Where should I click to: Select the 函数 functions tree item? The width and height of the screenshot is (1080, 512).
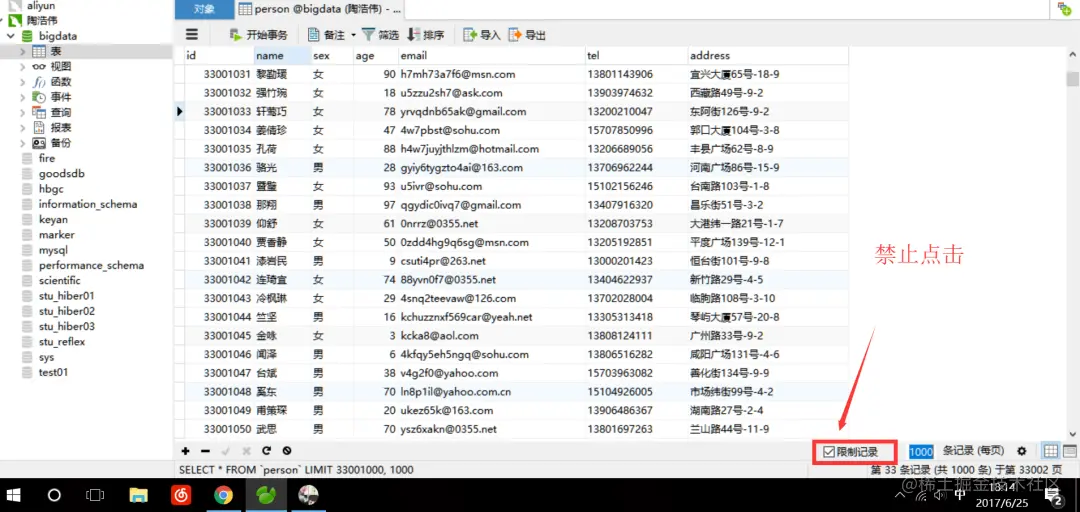61,82
